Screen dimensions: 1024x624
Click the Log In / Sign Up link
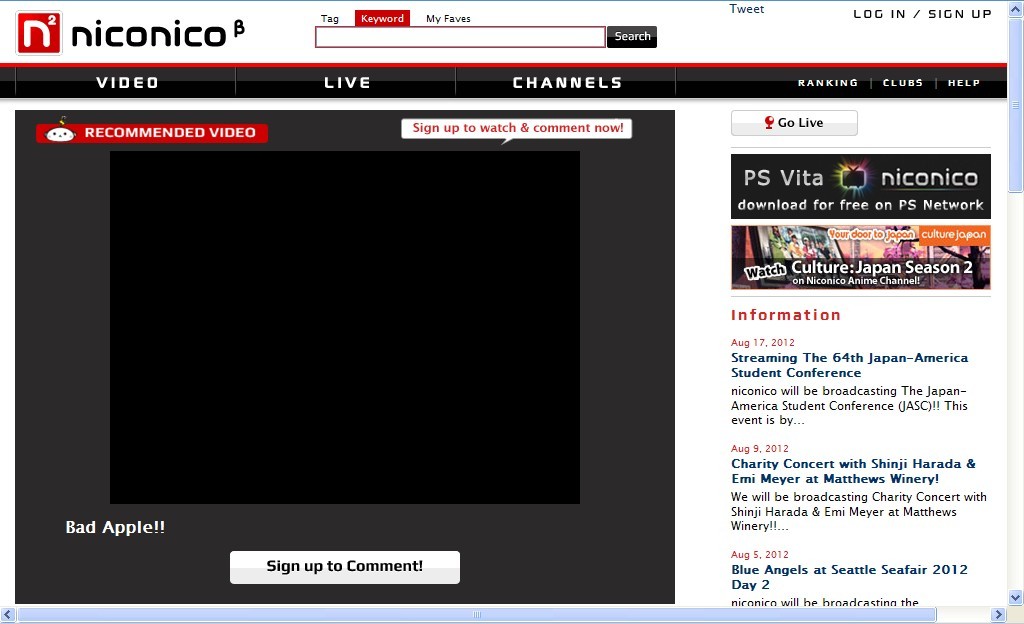[922, 14]
